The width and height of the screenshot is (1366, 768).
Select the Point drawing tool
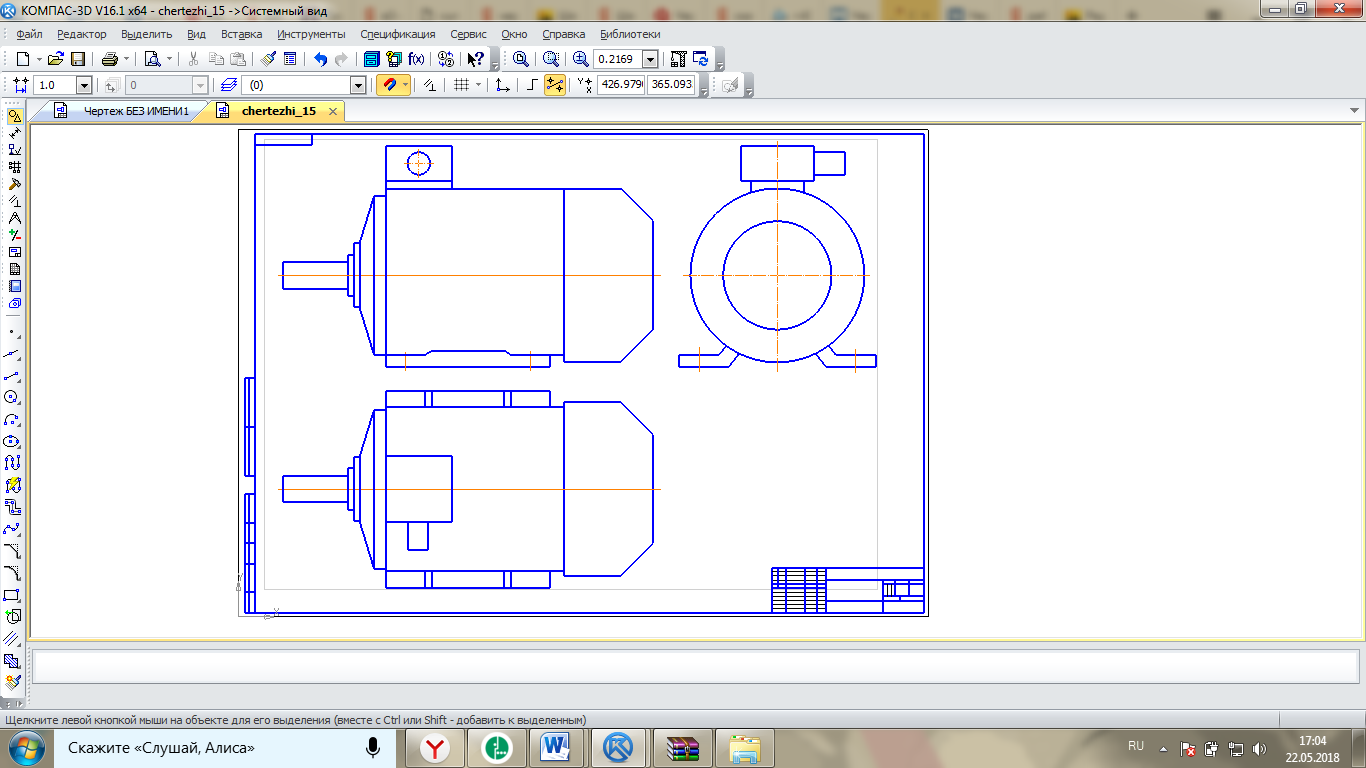[x=13, y=331]
